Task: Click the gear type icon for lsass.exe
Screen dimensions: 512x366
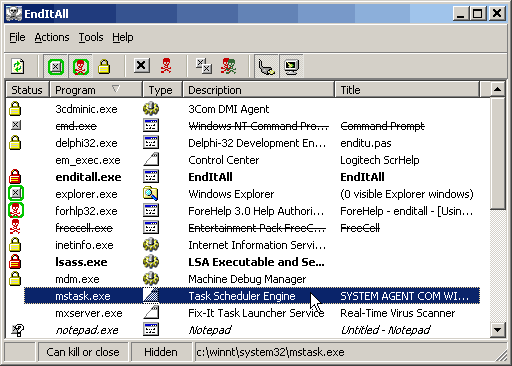Action: (x=151, y=262)
